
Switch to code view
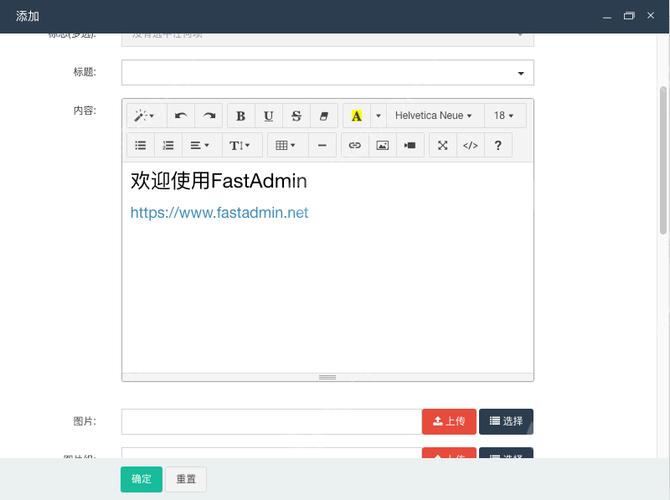470,145
